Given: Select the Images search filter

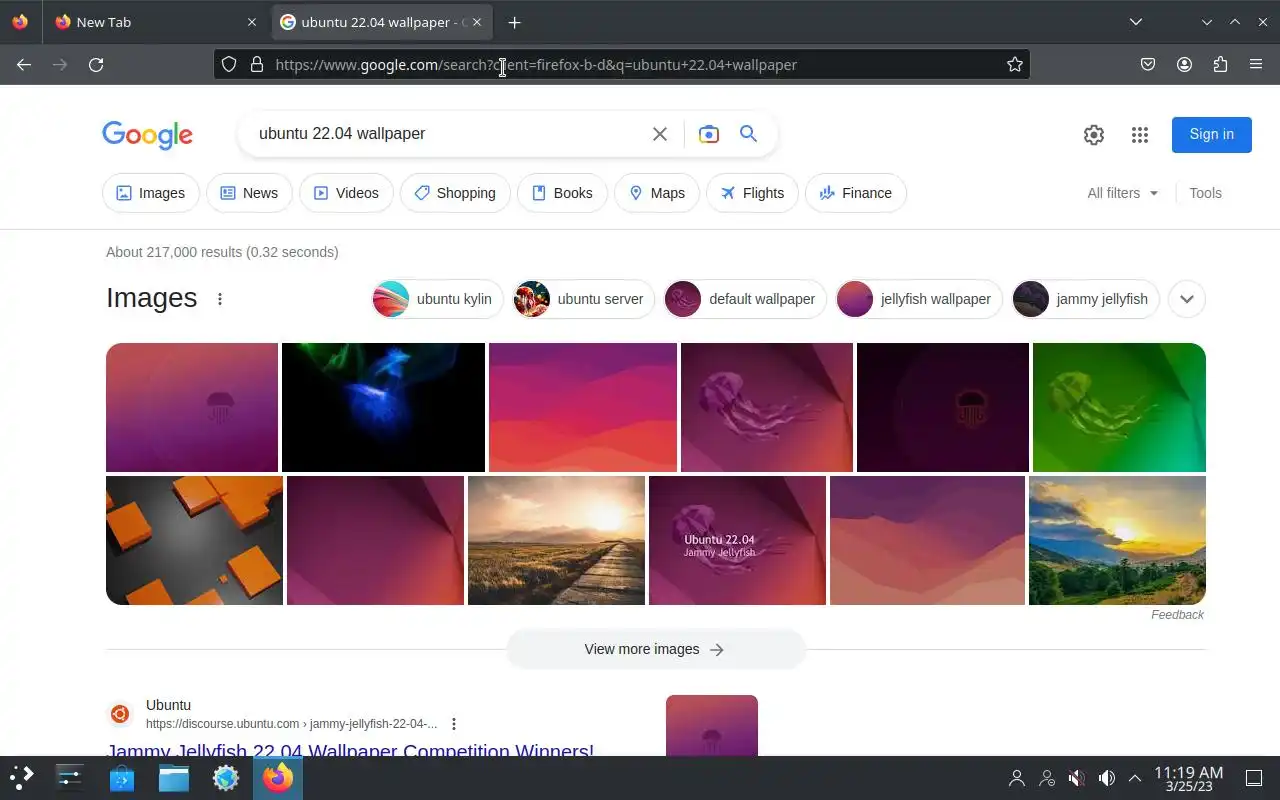Looking at the screenshot, I should coord(151,193).
